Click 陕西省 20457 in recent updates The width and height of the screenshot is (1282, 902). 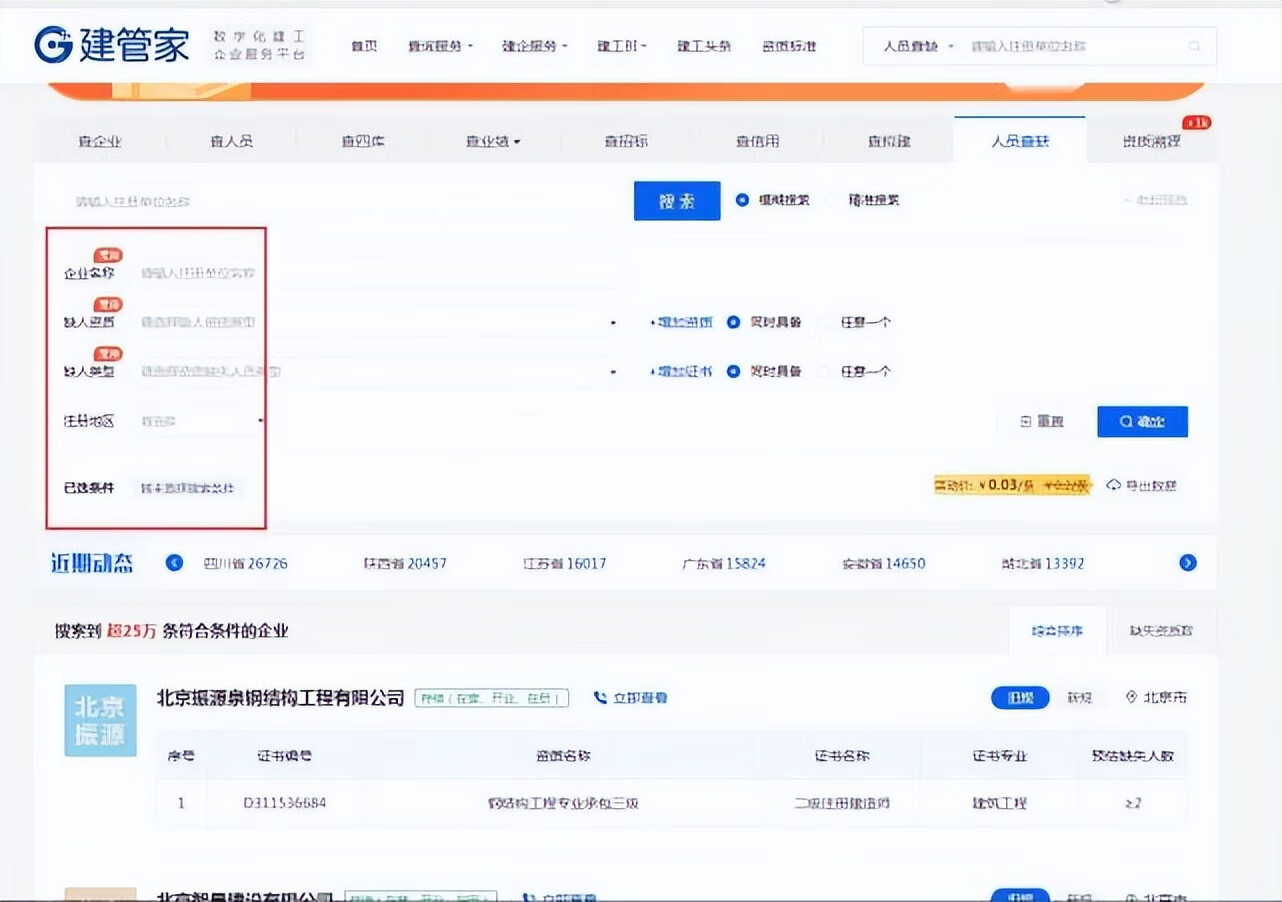click(405, 563)
